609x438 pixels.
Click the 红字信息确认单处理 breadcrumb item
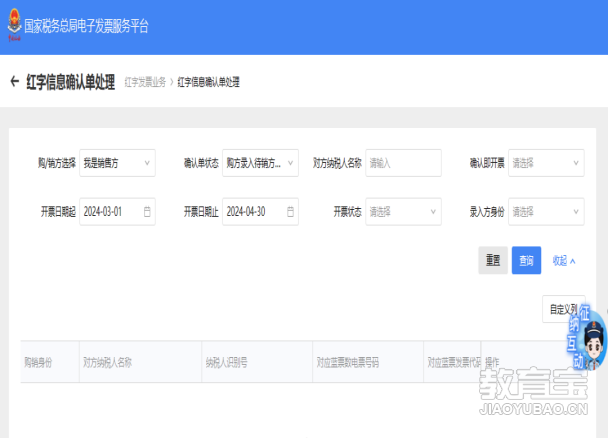[209, 82]
